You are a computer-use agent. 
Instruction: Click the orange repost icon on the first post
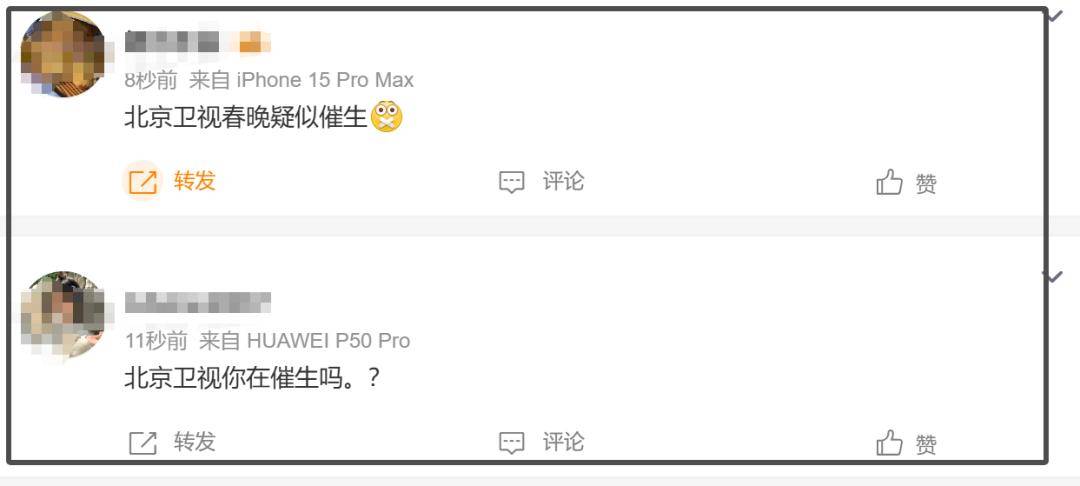click(142, 182)
